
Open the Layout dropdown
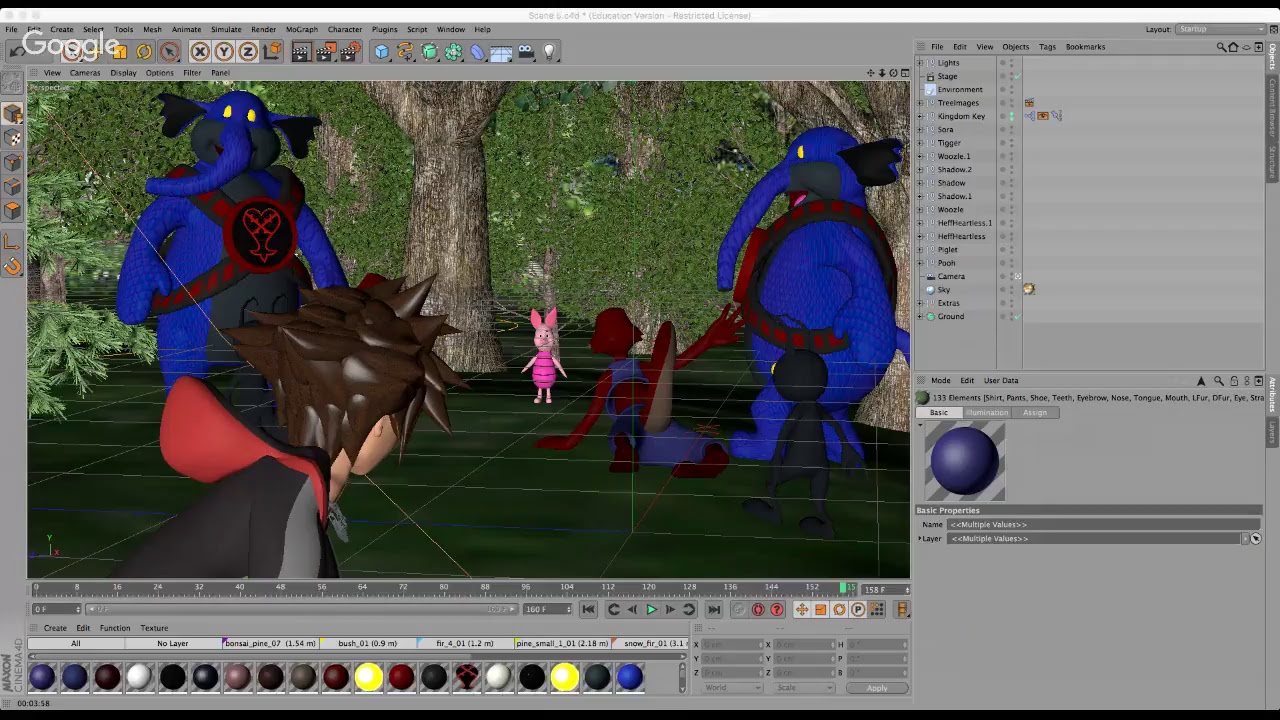1221,29
